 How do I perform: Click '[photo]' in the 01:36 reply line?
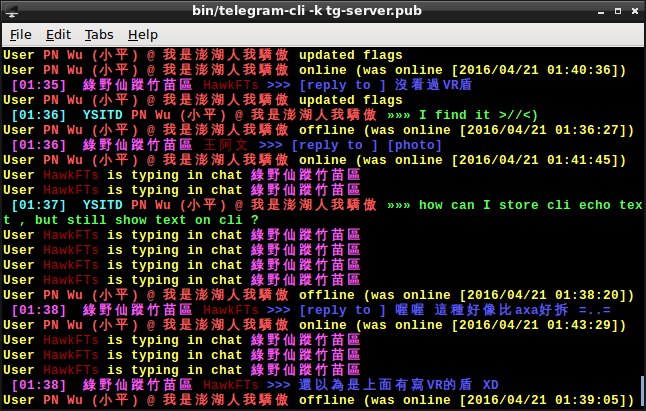coord(414,145)
